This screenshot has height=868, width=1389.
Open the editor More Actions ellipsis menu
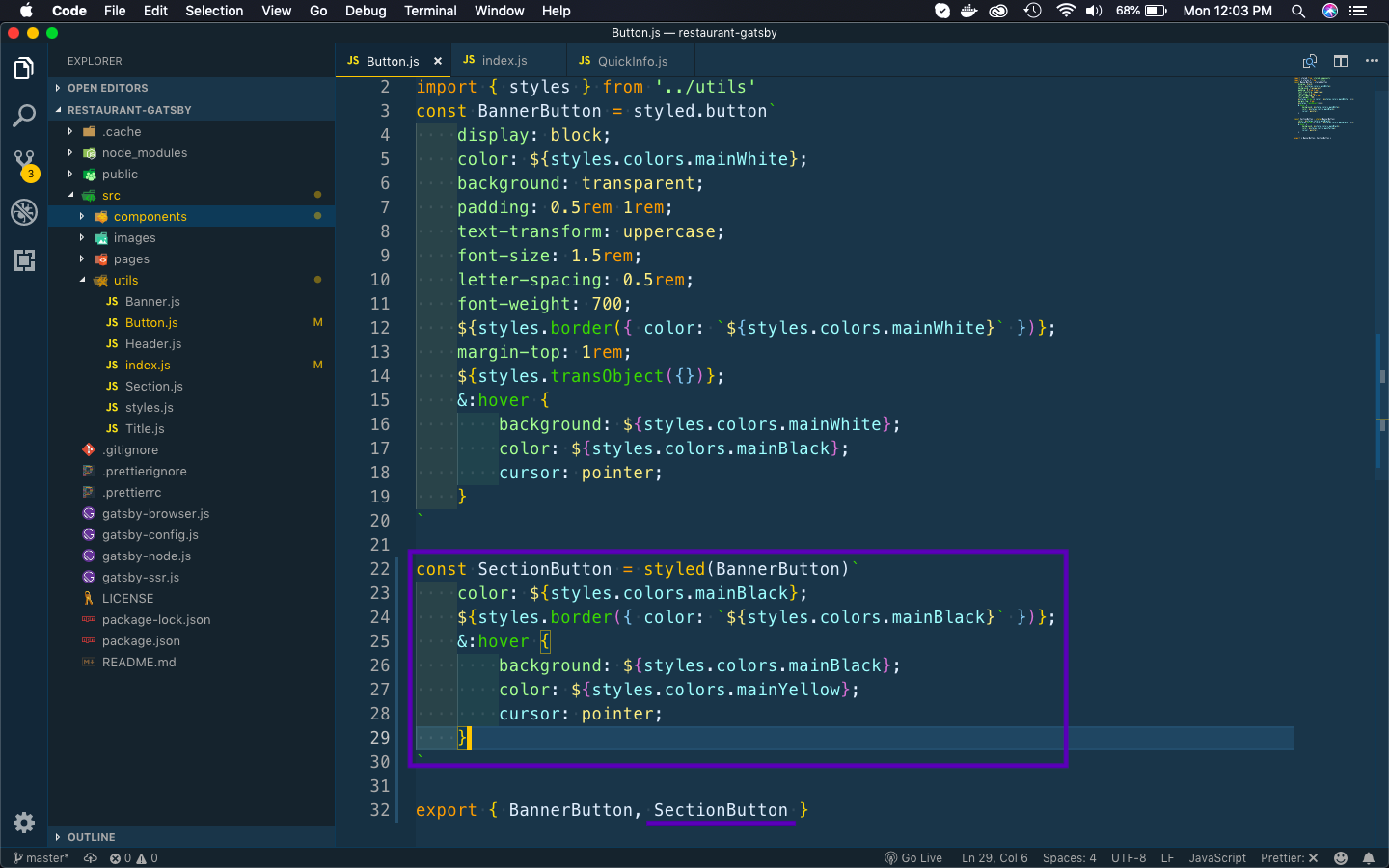(x=1372, y=61)
